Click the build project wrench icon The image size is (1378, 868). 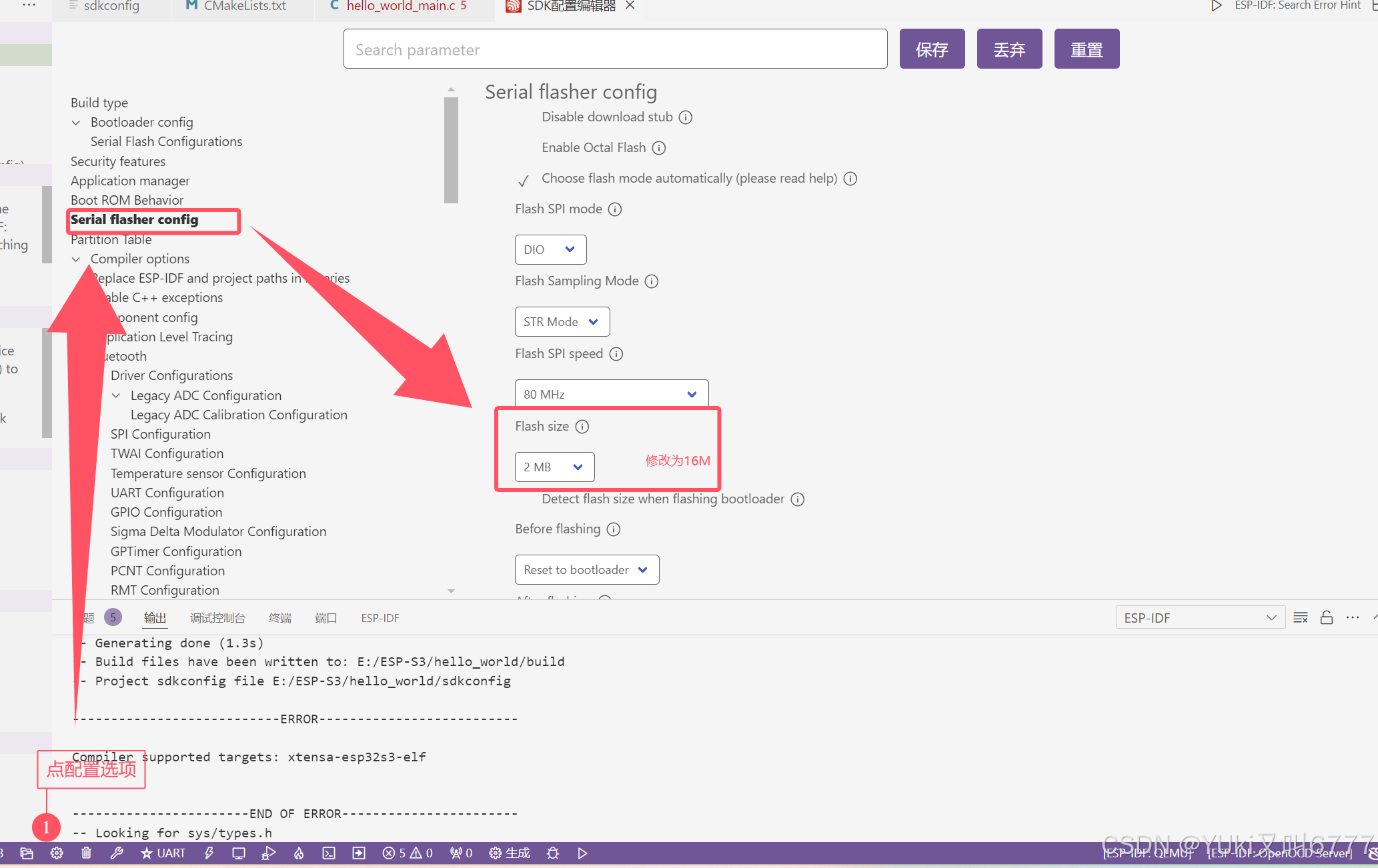pos(116,853)
